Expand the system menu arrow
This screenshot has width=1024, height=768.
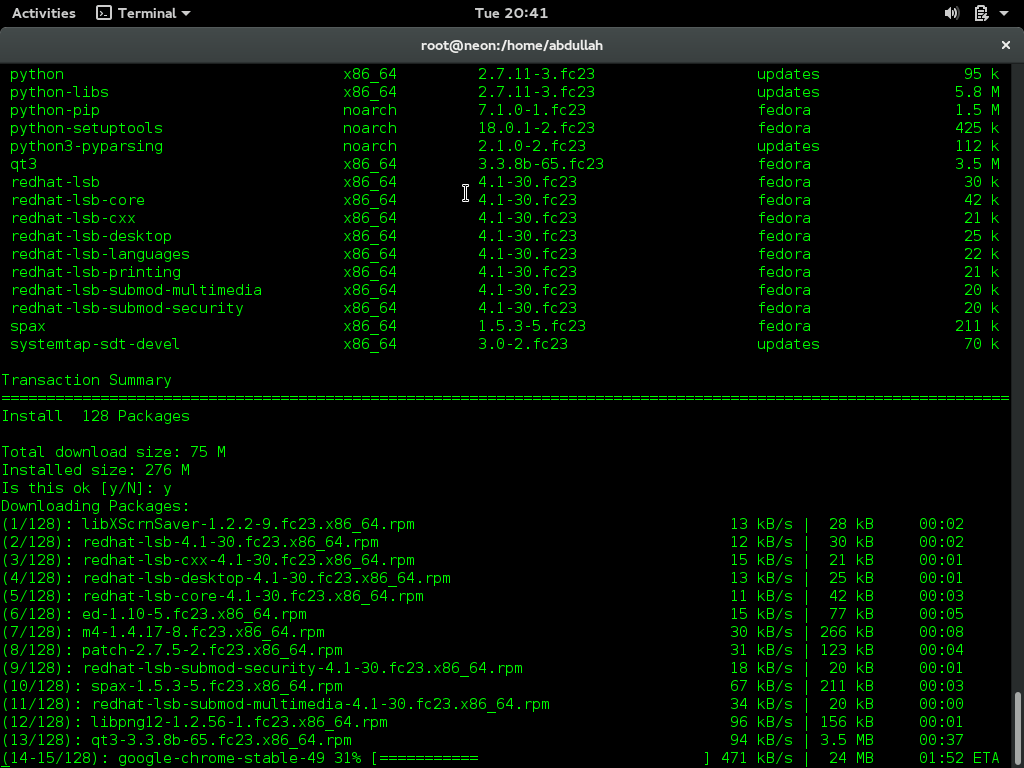[1004, 13]
